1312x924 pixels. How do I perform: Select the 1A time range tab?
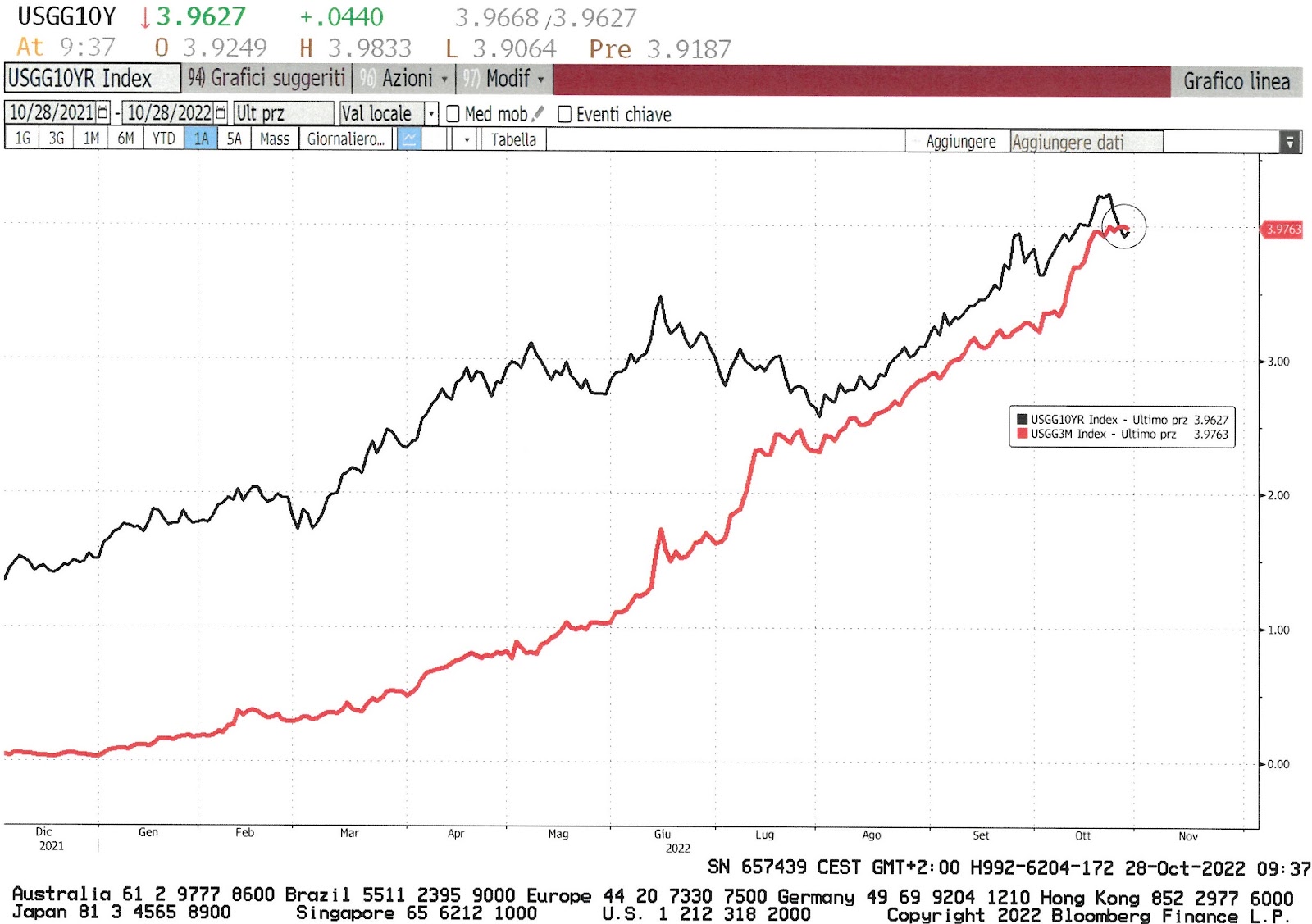[201, 139]
